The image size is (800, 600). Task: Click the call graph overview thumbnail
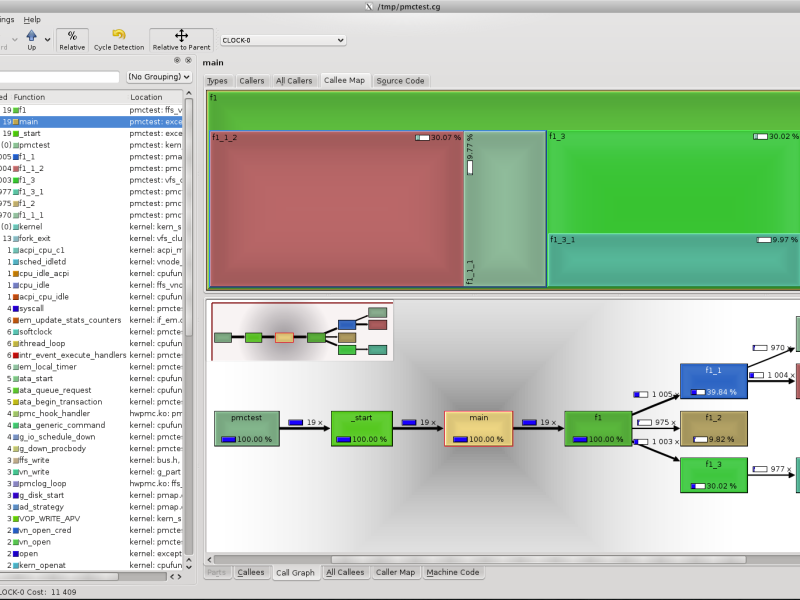tap(302, 332)
